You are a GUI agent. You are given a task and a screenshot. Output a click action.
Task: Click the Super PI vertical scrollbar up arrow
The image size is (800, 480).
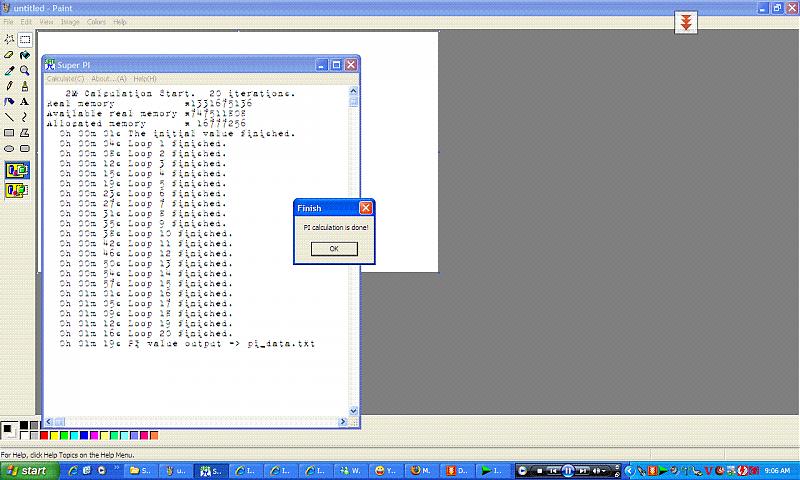pyautogui.click(x=353, y=91)
